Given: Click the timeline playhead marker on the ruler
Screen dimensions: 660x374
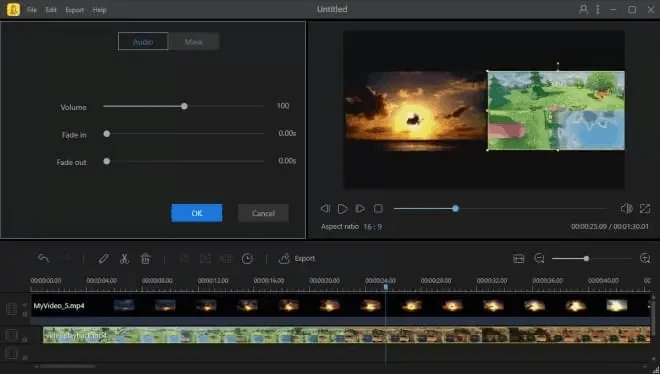Looking at the screenshot, I should (x=385, y=287).
